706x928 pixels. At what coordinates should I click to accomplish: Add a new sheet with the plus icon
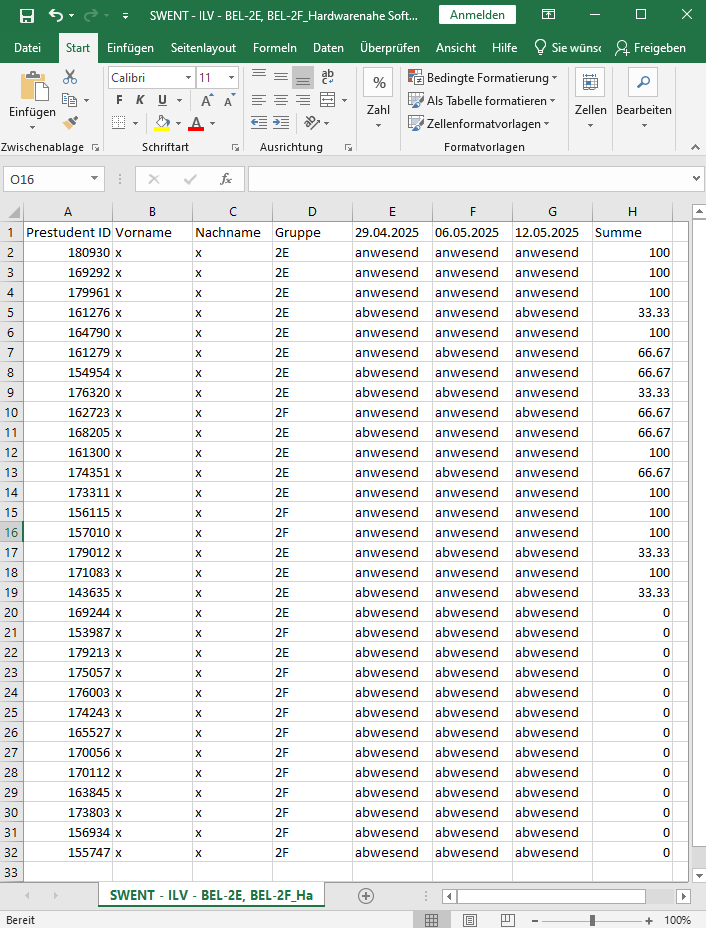366,895
